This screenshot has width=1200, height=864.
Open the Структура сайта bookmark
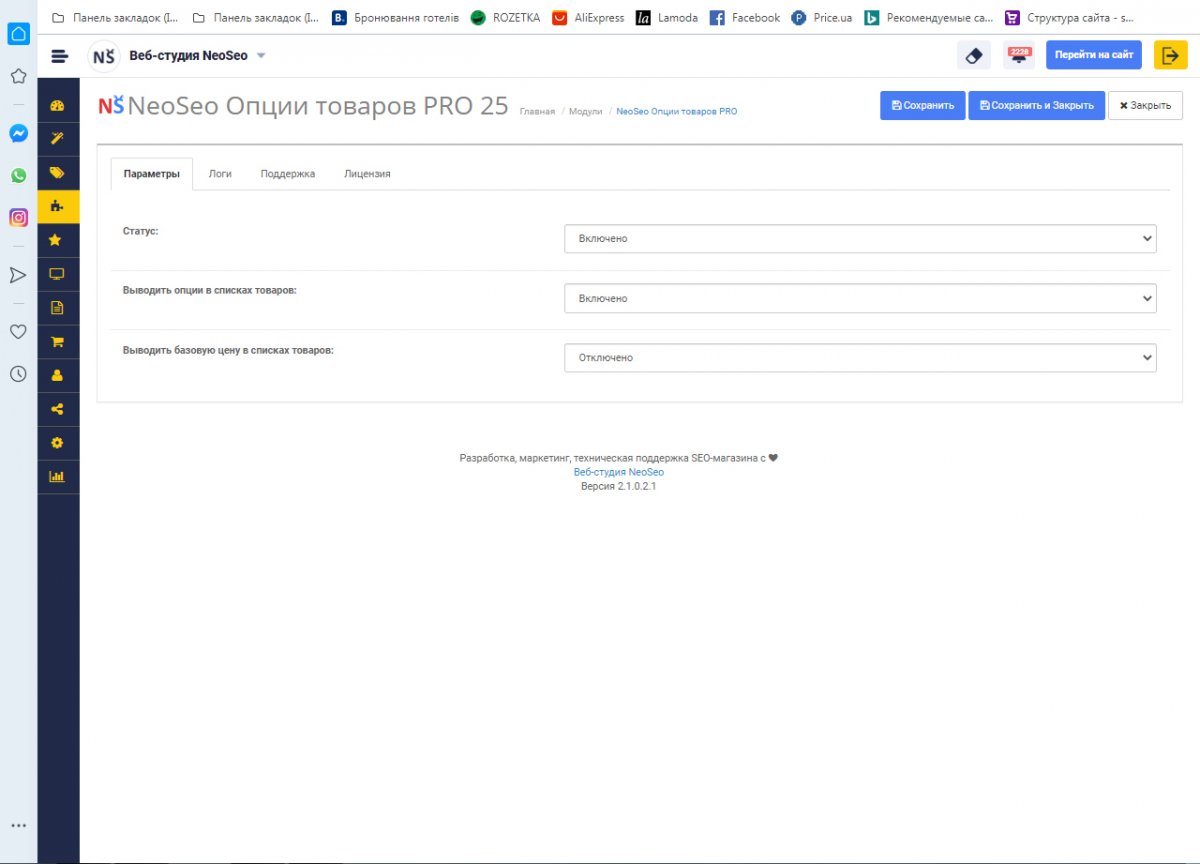1070,17
